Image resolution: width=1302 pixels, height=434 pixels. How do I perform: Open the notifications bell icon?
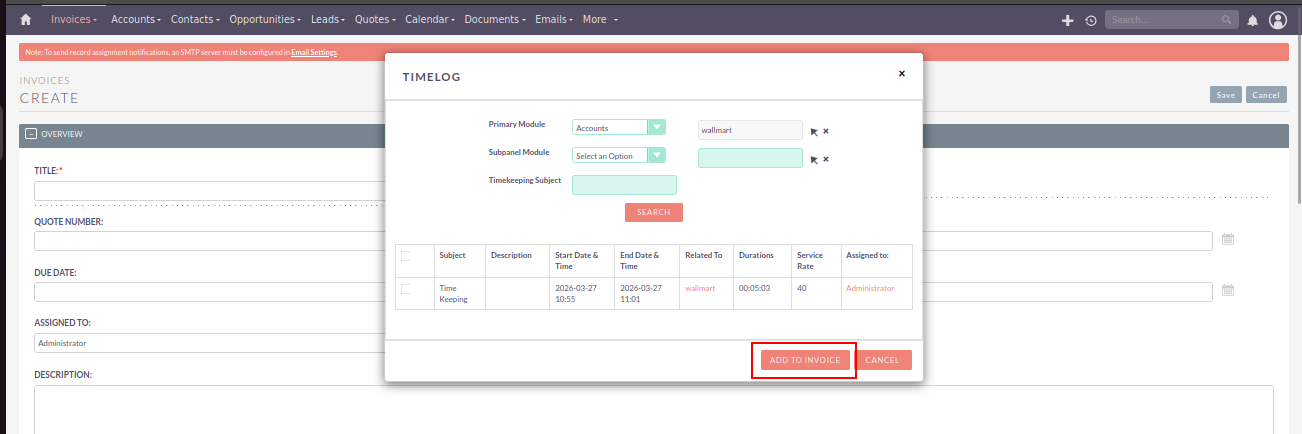coord(1252,20)
